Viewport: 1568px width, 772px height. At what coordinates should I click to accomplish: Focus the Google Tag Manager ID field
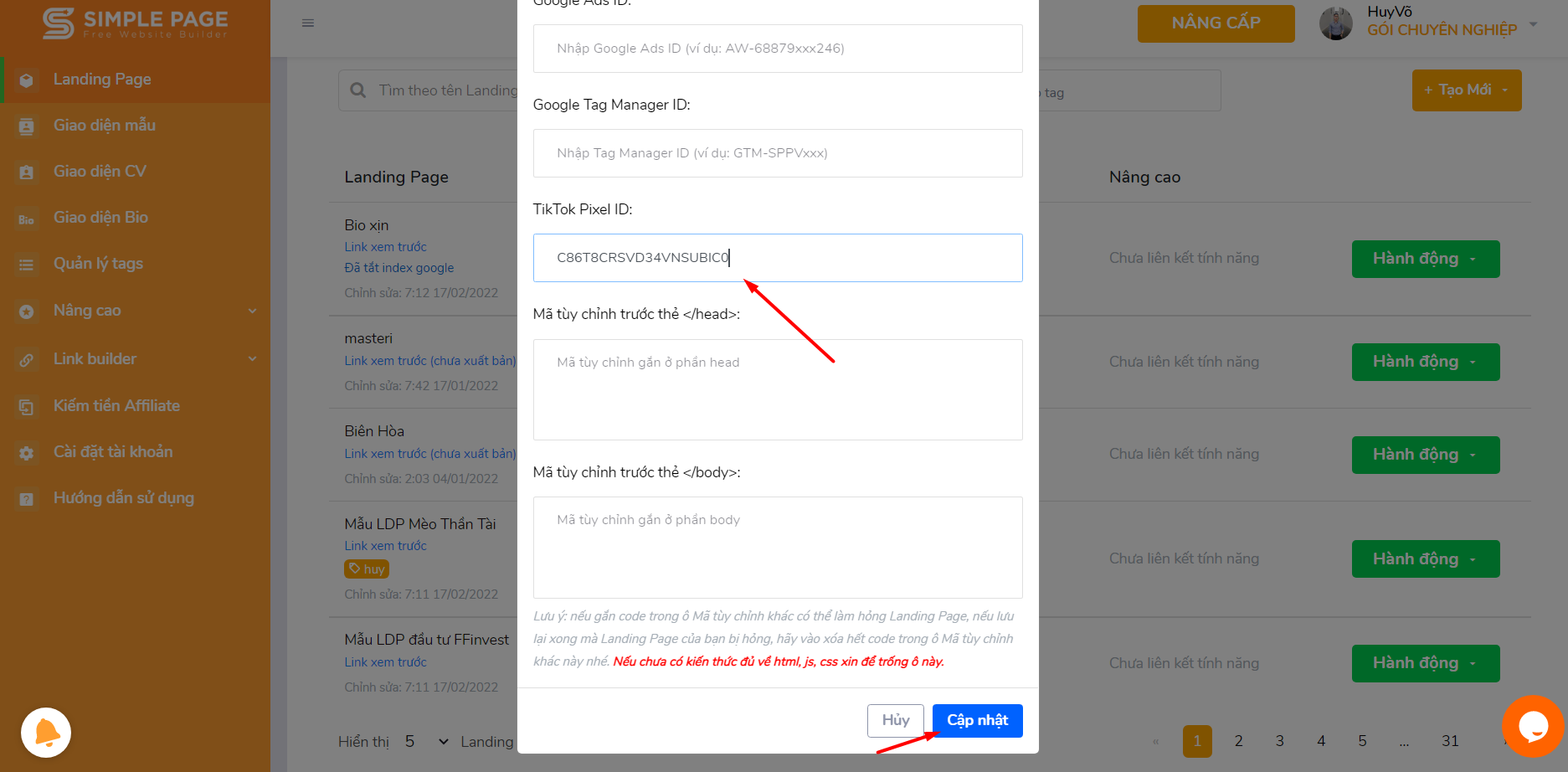click(778, 153)
